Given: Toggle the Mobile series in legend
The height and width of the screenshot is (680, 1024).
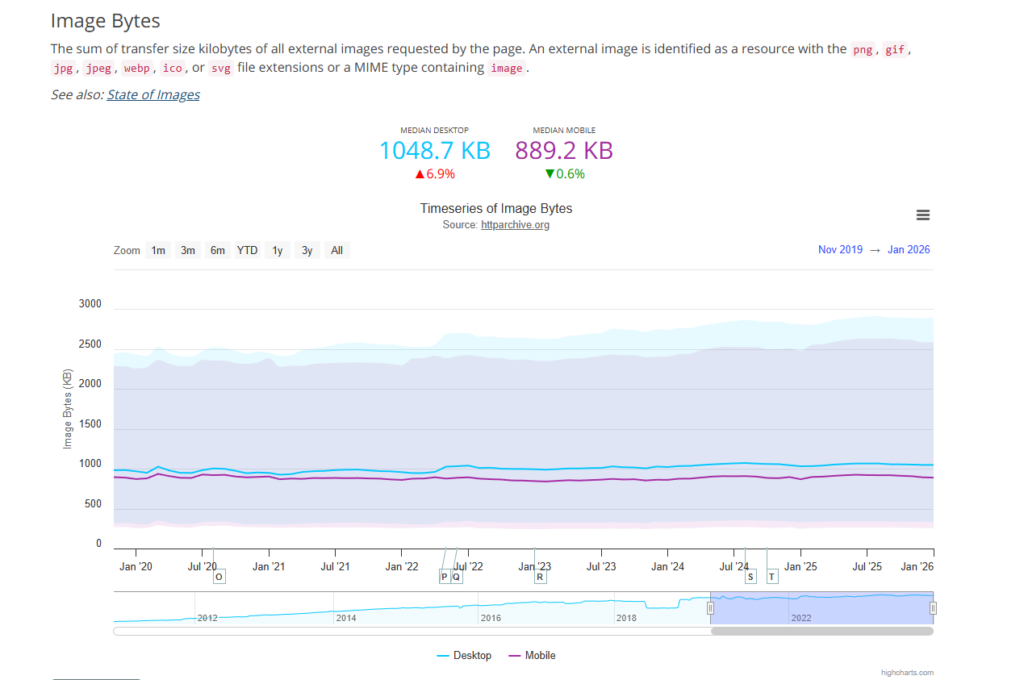Looking at the screenshot, I should point(532,656).
